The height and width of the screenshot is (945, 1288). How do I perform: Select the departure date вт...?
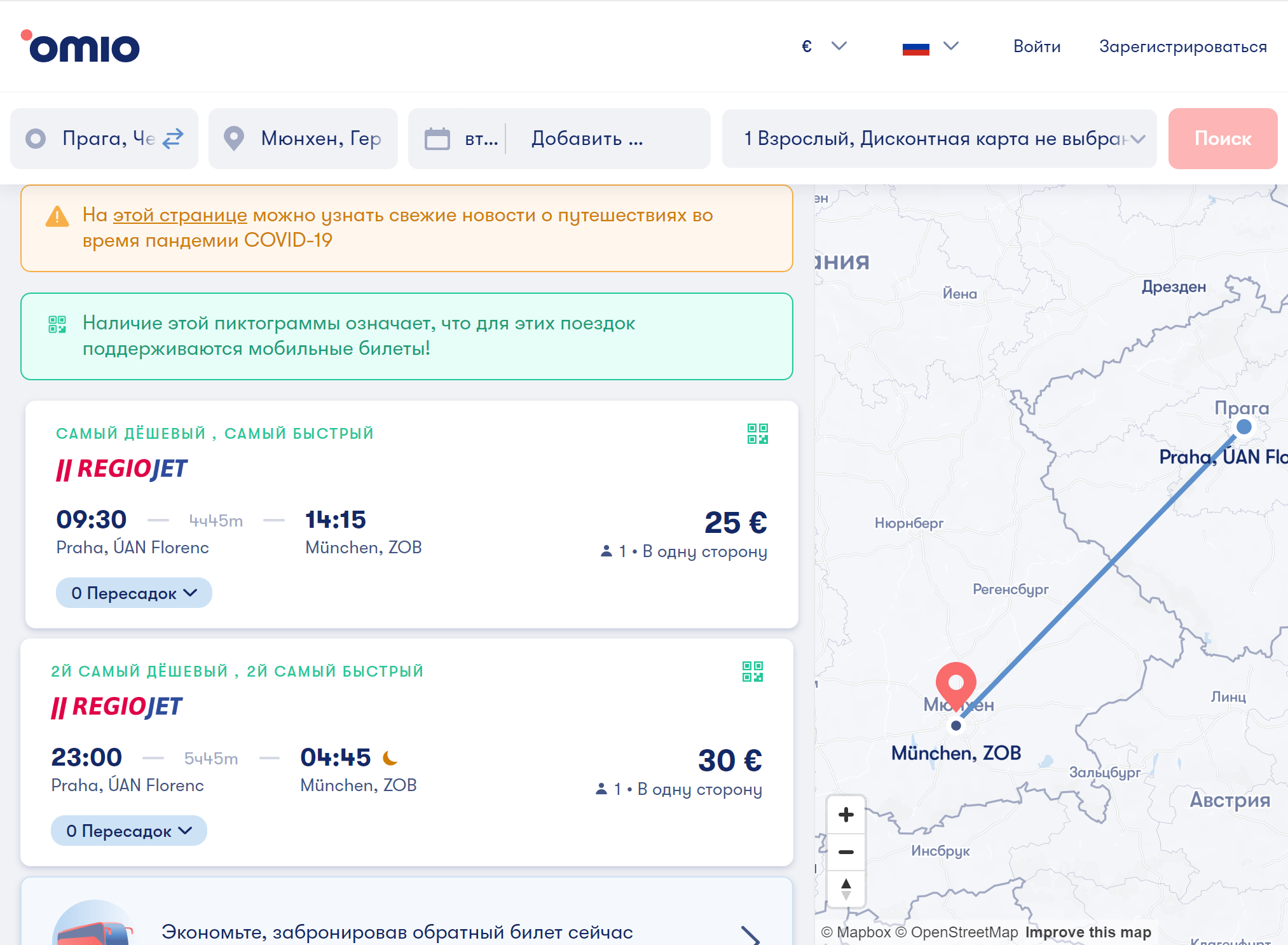[481, 139]
